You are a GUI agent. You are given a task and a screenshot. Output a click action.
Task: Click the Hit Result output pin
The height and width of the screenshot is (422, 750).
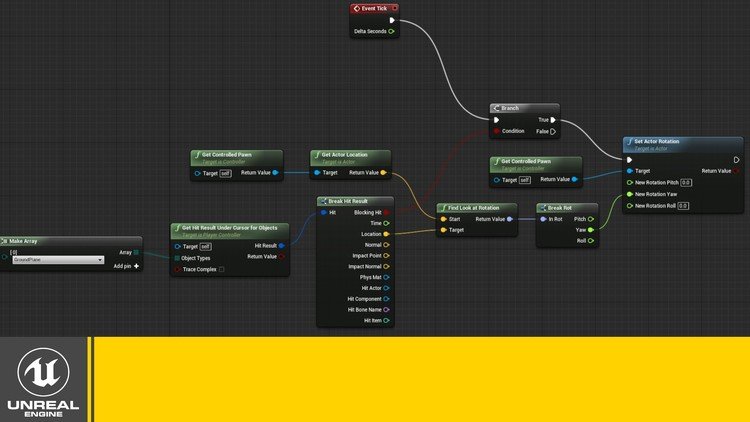282,246
